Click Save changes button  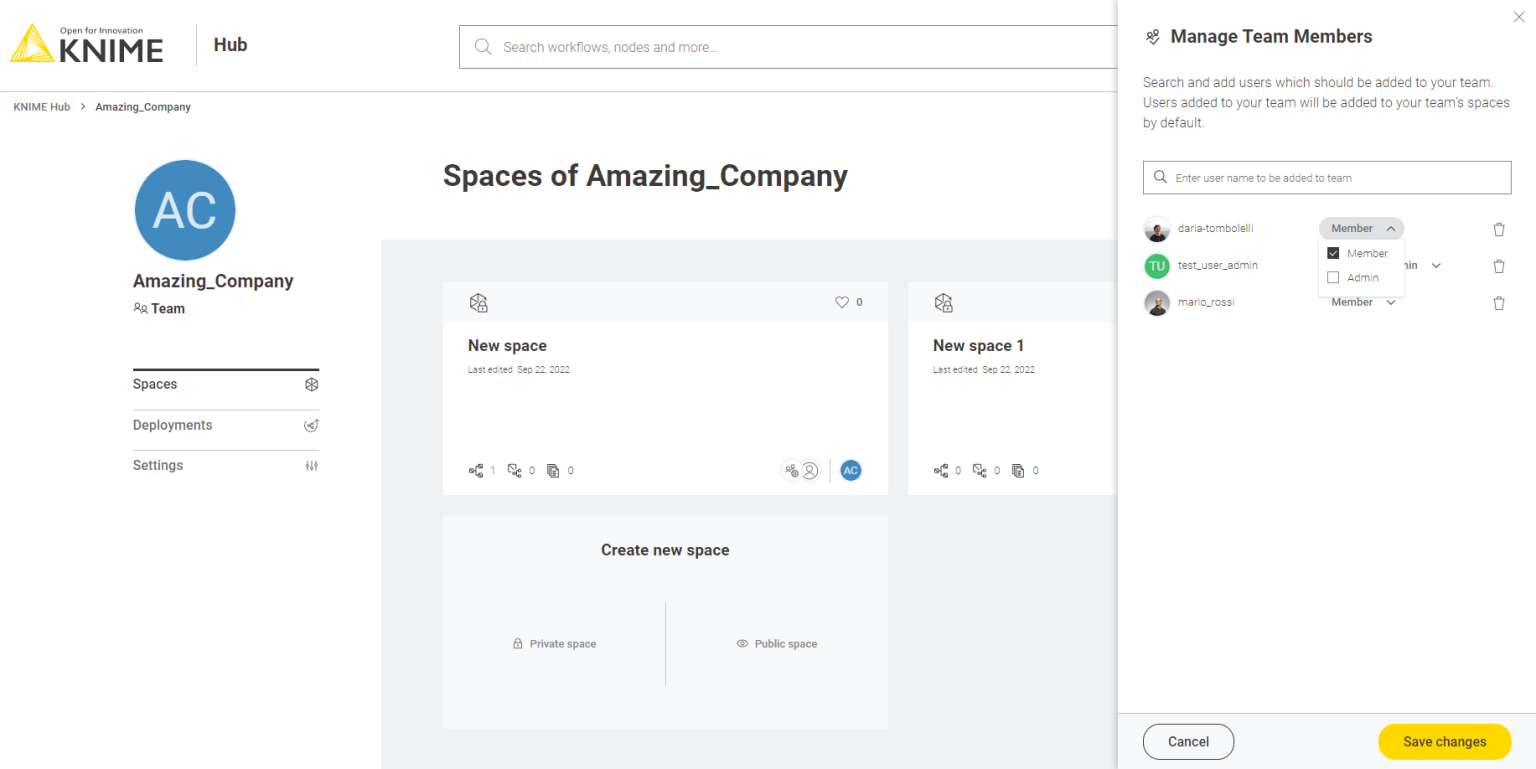[1444, 742]
